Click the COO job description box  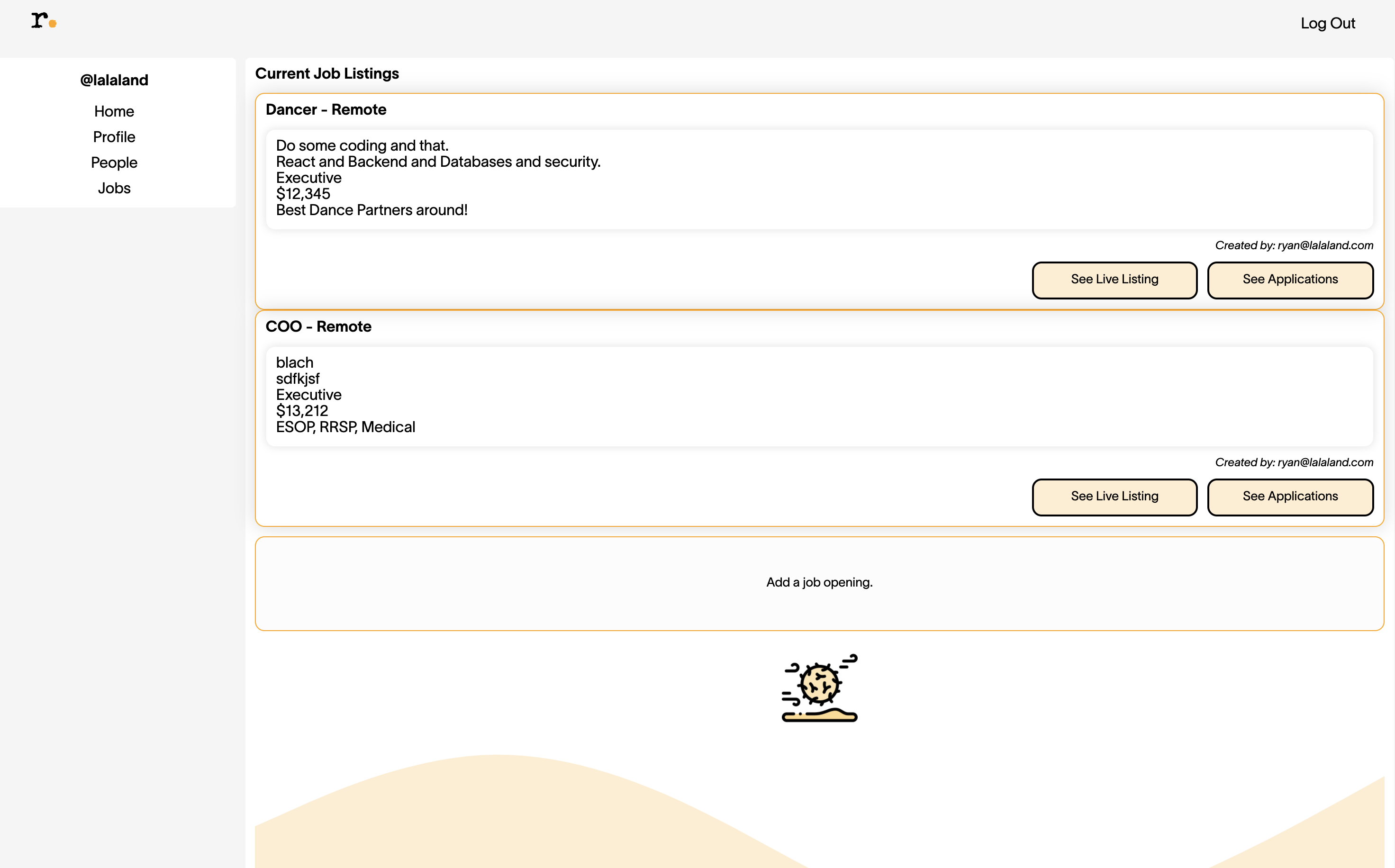pos(819,396)
